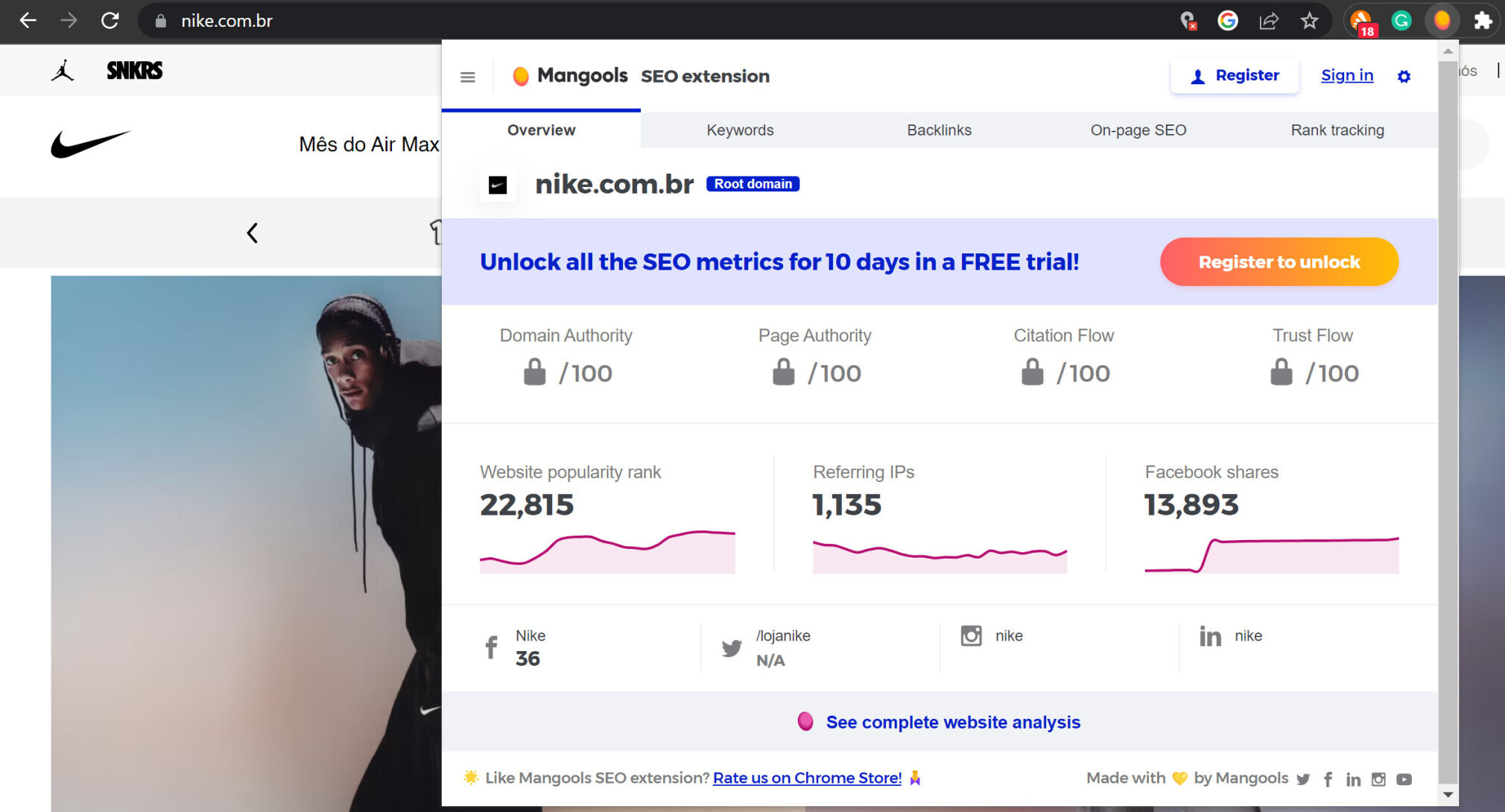Click the hero image on Nike page
The image size is (1505, 812).
(246, 544)
